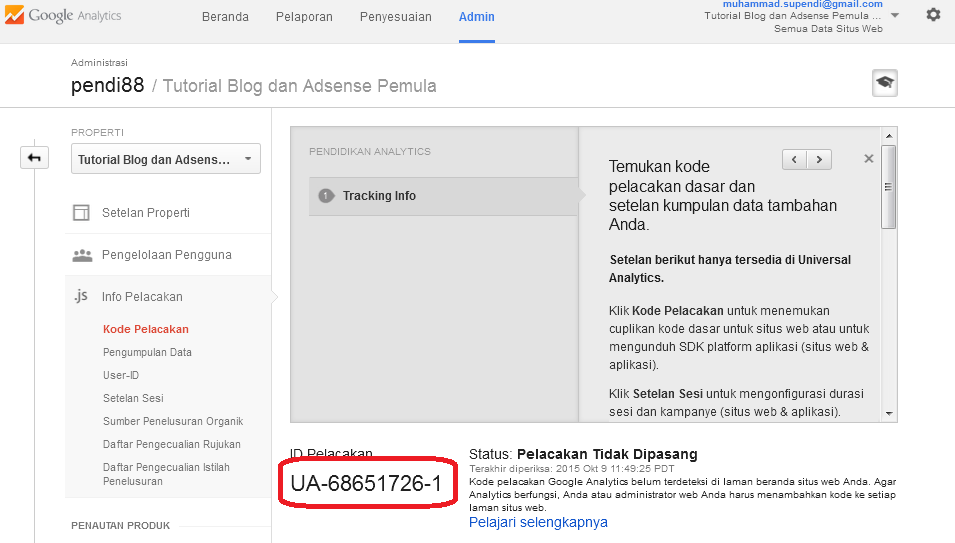Open the User-ID settings
The height and width of the screenshot is (543, 955).
[121, 376]
